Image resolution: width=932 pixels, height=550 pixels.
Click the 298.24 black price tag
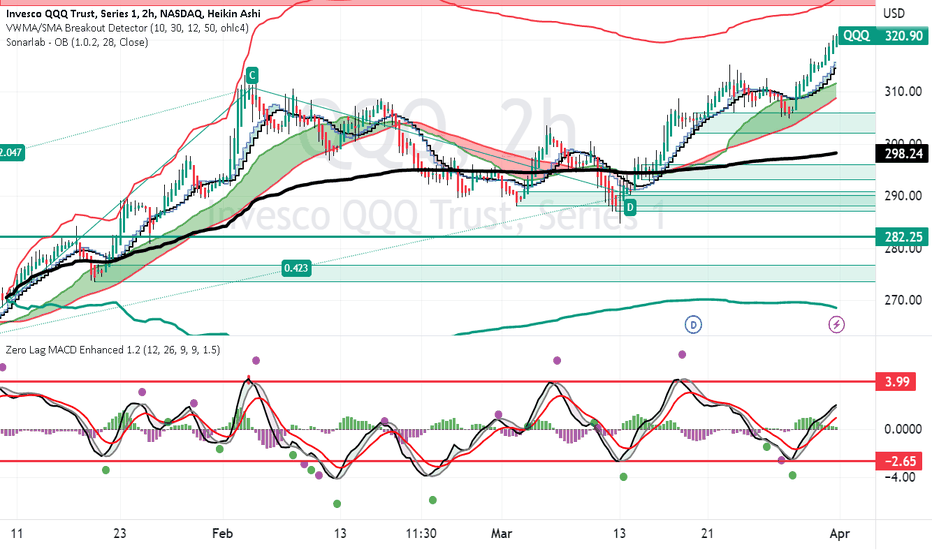click(903, 154)
